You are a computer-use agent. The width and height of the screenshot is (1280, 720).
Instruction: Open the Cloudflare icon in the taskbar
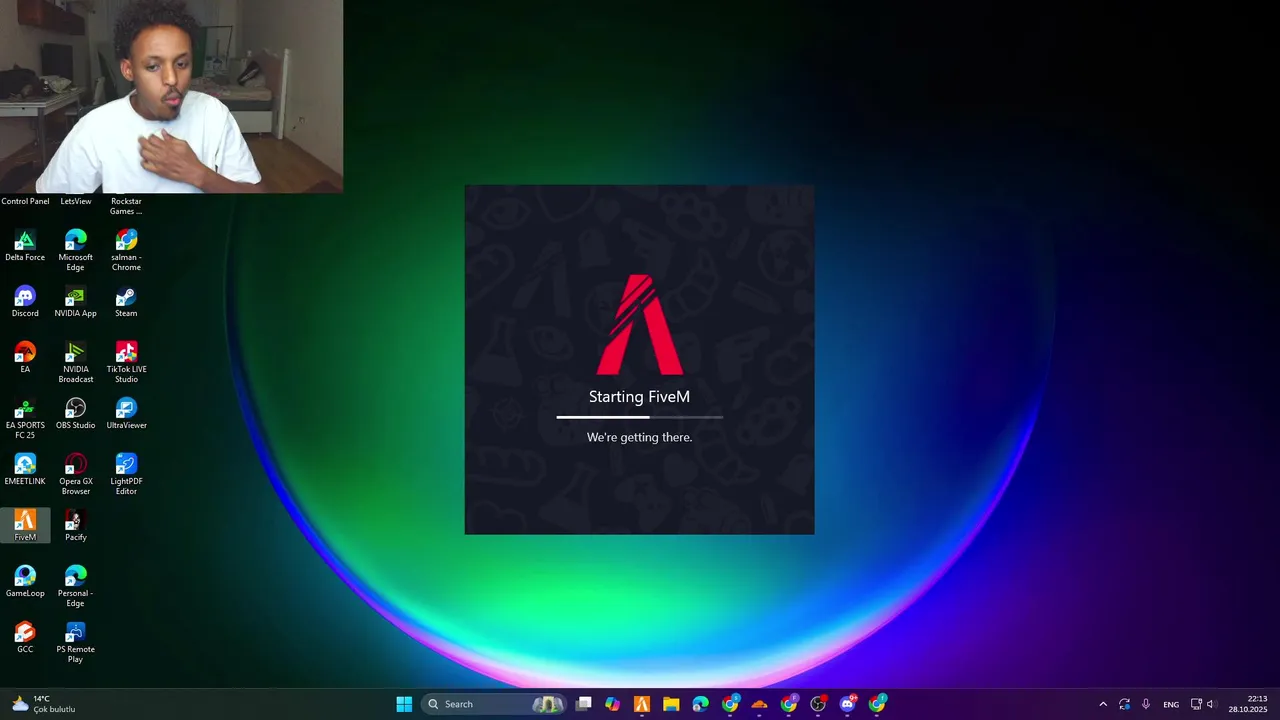[759, 704]
